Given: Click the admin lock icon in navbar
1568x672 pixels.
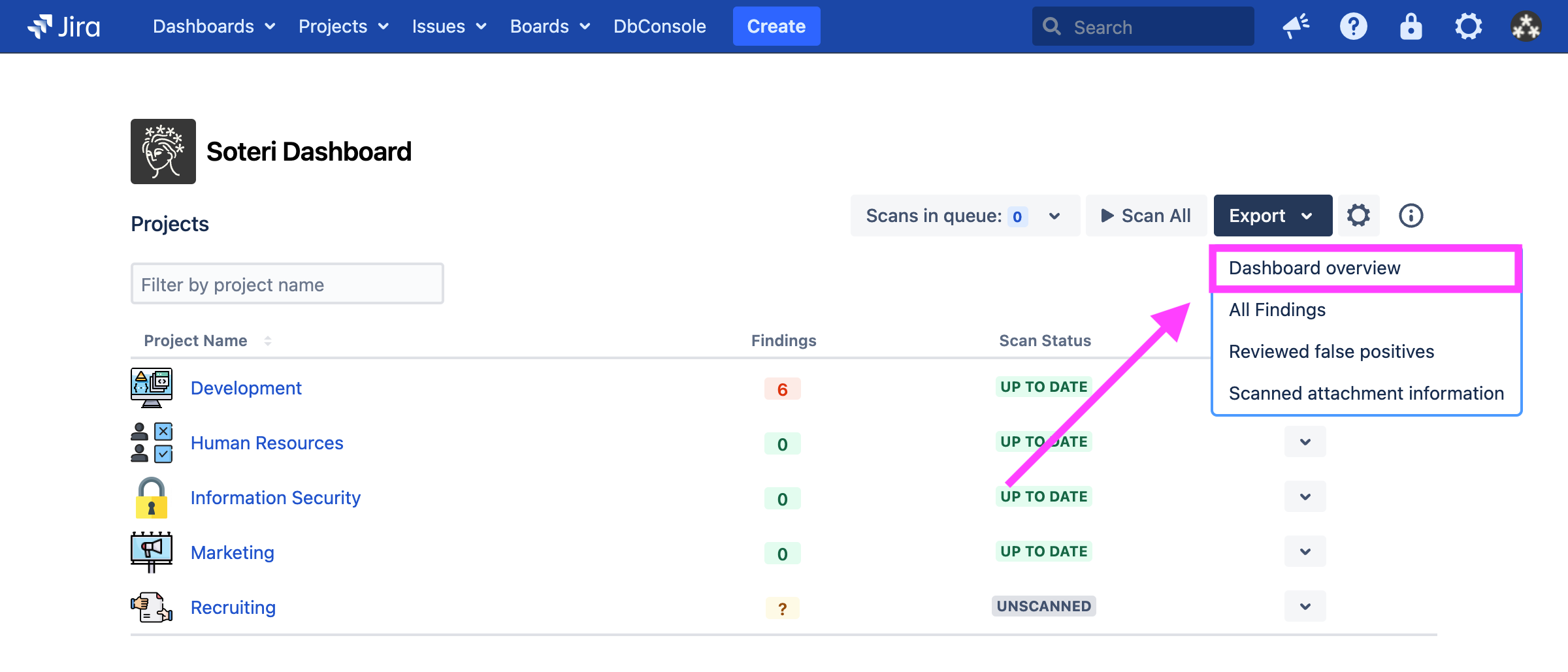Looking at the screenshot, I should pos(1411,26).
